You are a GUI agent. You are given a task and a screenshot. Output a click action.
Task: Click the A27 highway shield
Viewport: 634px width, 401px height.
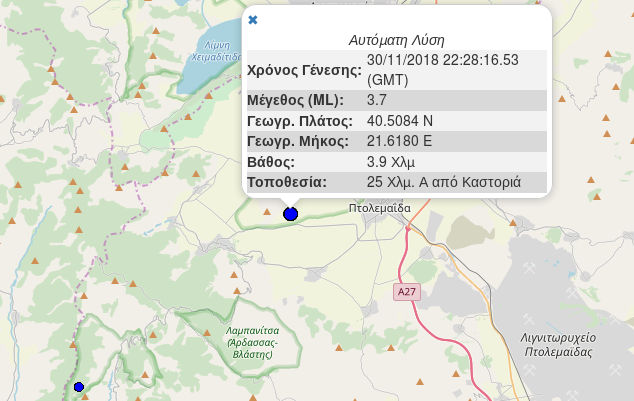point(405,292)
